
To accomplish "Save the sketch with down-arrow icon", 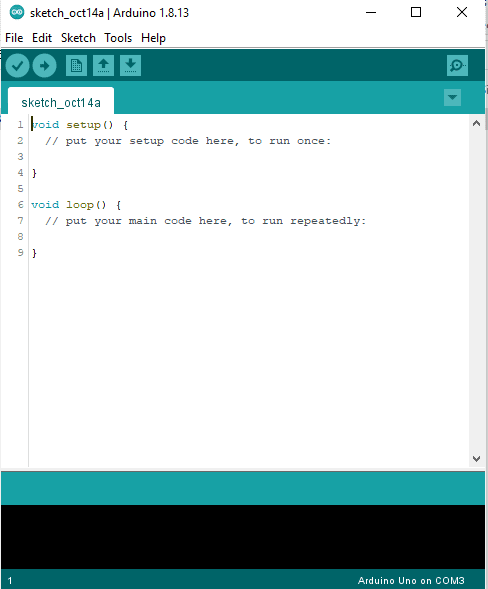I will pyautogui.click(x=130, y=66).
